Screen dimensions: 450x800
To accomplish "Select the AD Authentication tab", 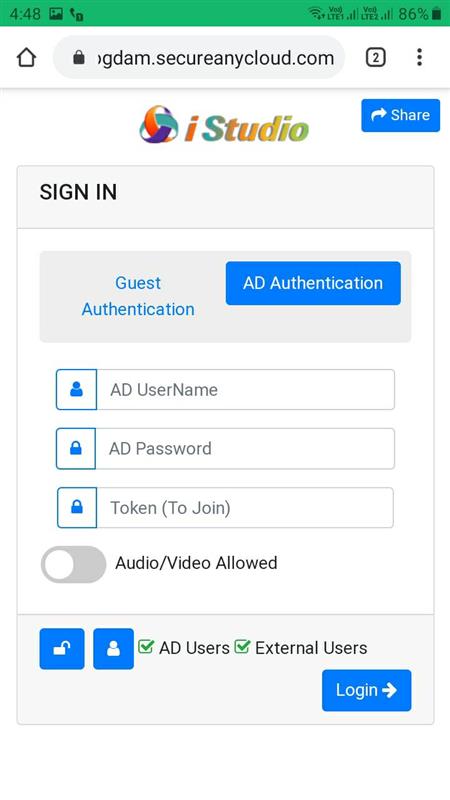I will tap(313, 283).
